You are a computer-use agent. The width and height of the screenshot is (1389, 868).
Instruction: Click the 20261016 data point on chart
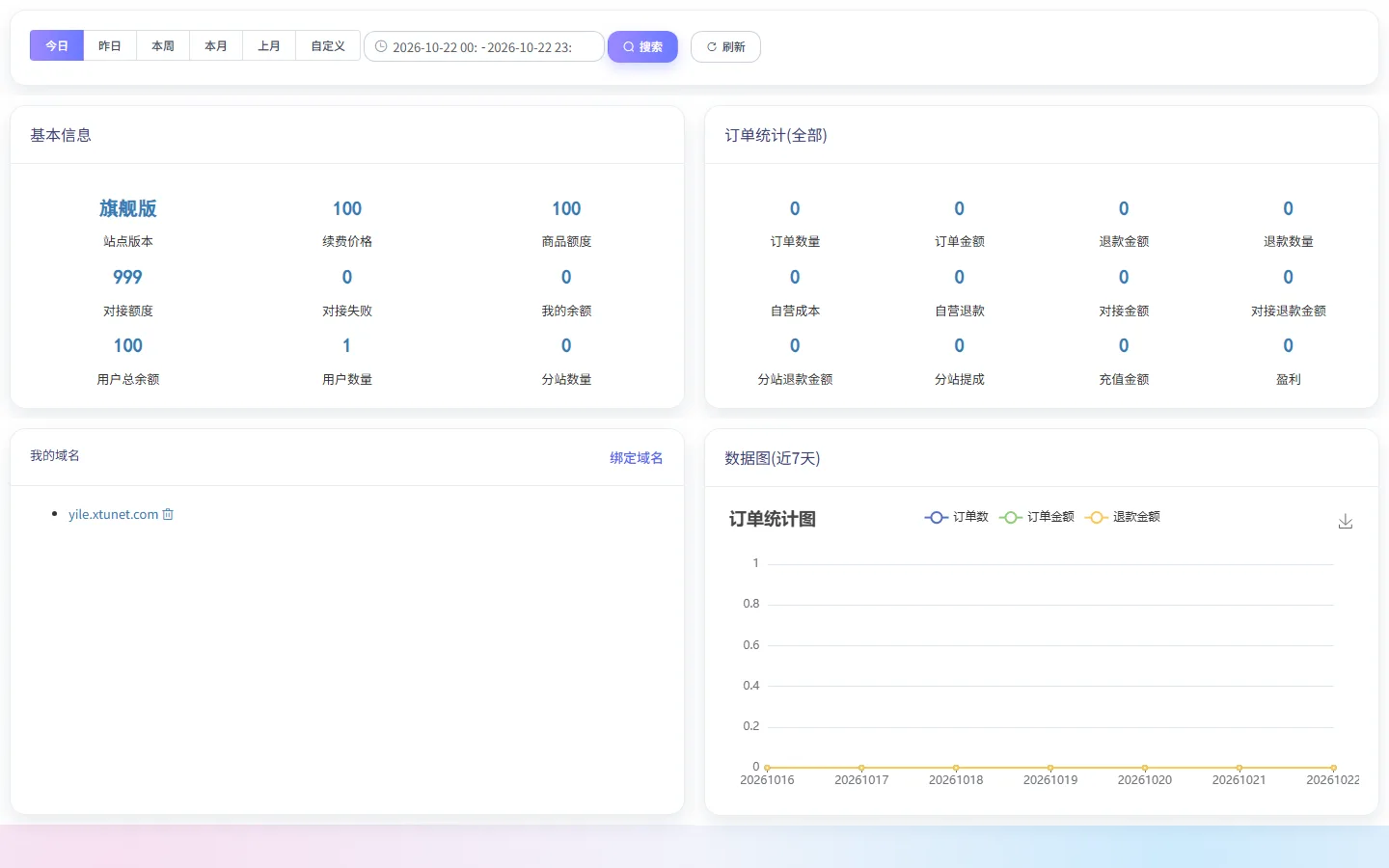[767, 768]
